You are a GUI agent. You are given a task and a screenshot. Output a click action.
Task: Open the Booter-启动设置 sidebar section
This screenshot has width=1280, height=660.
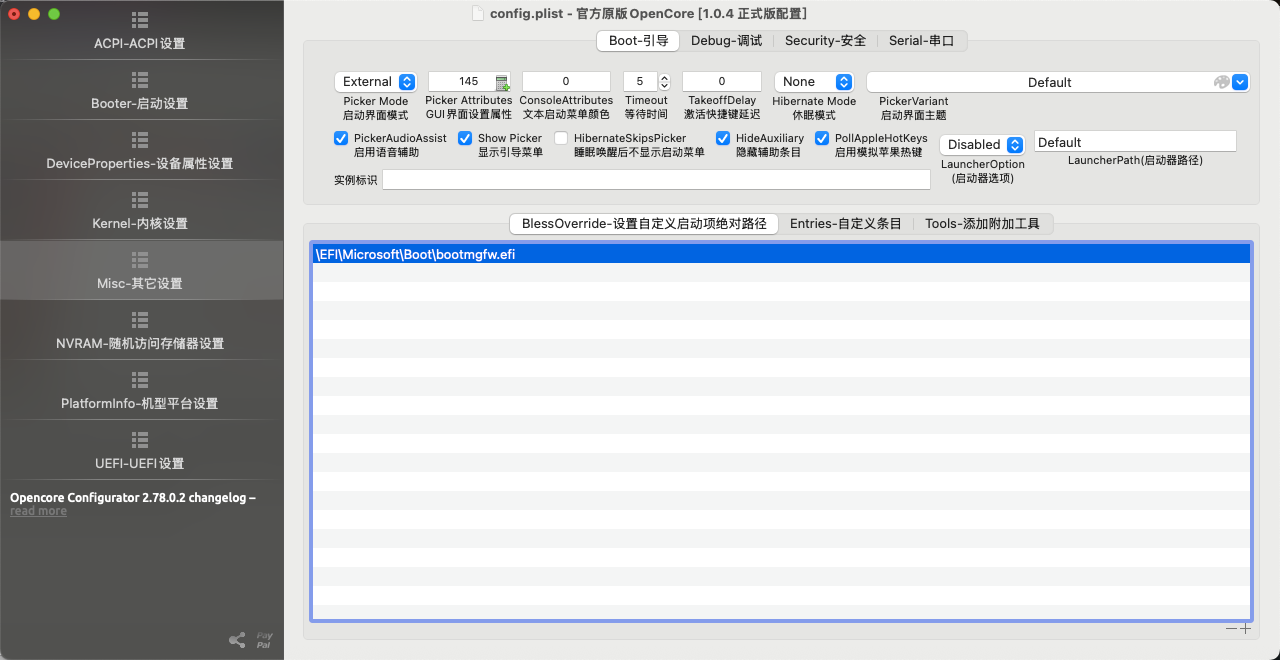(x=140, y=91)
